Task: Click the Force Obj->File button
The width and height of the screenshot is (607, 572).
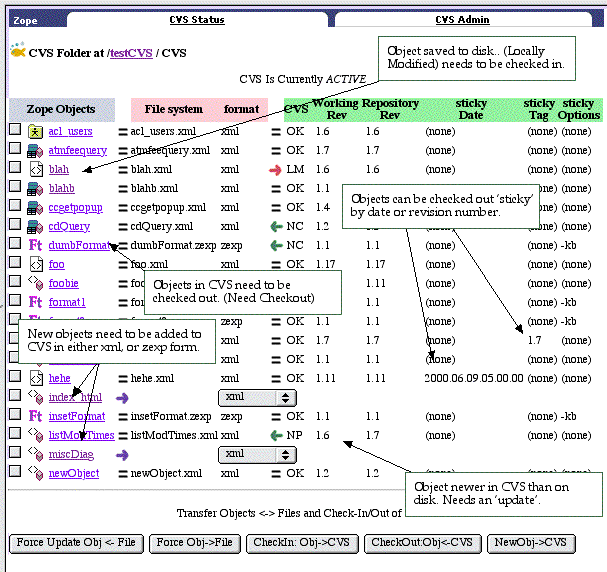Action: (195, 543)
